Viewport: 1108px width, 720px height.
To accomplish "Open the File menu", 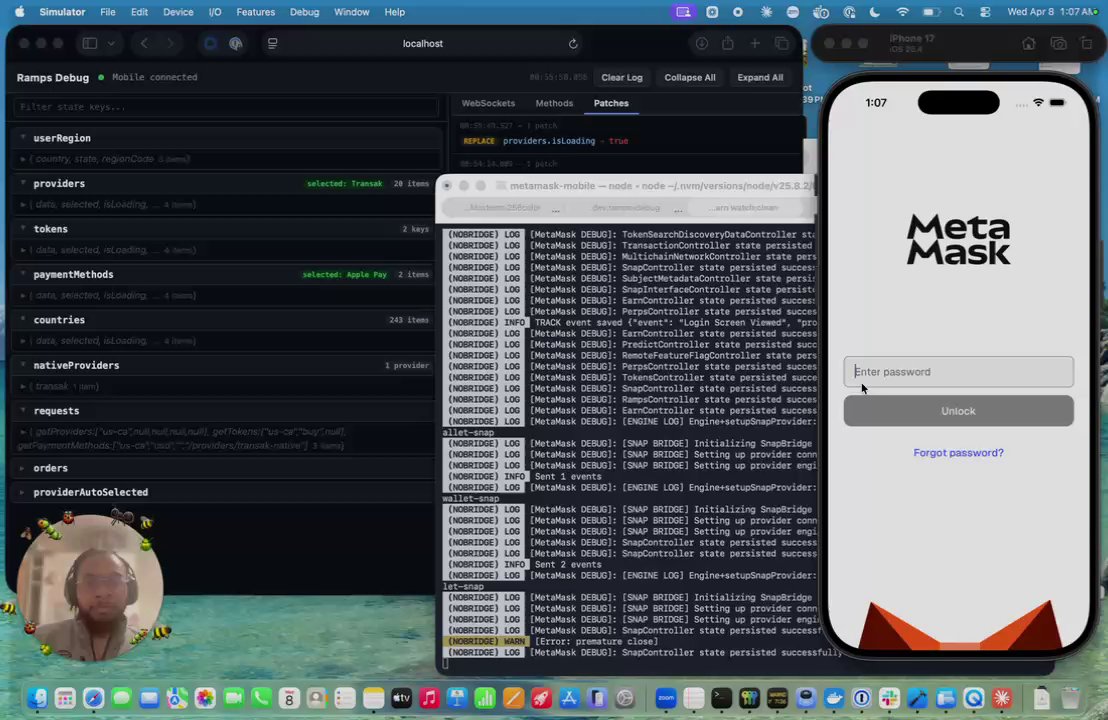I will tap(108, 12).
